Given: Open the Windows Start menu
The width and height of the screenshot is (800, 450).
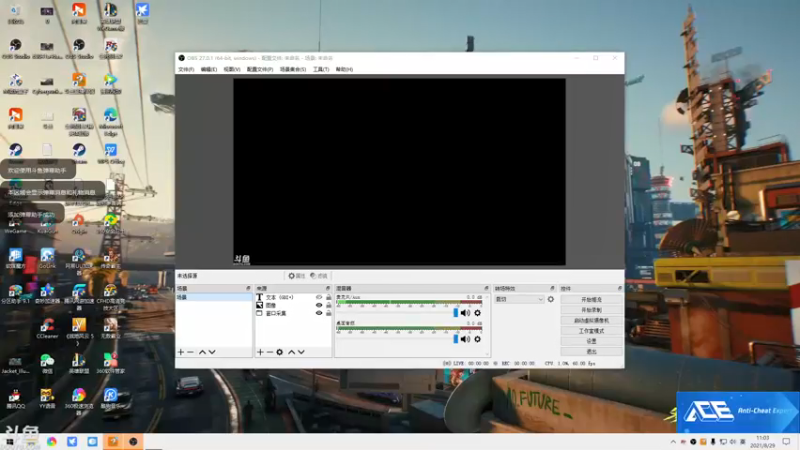Looking at the screenshot, I should (x=10, y=442).
